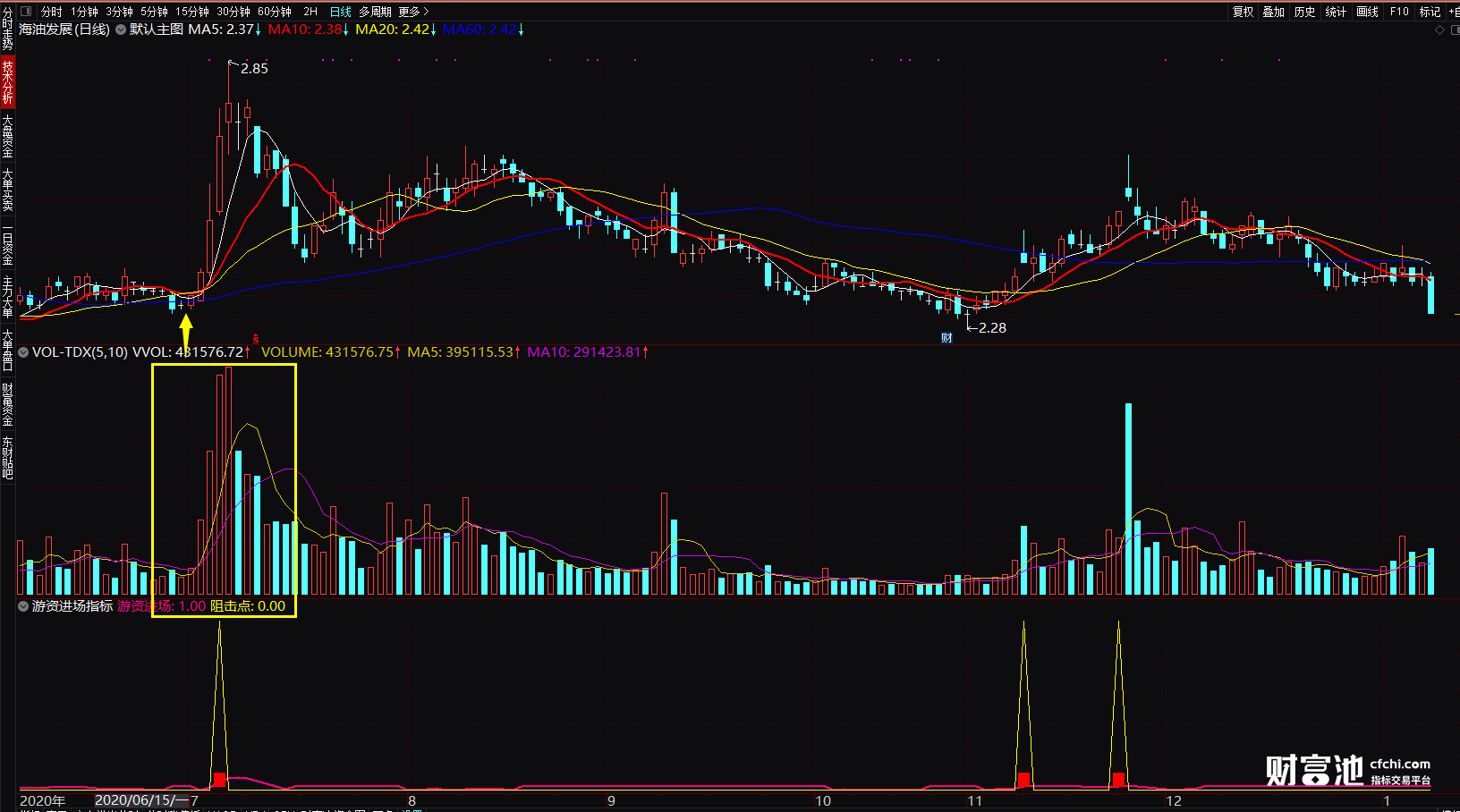Select the 日线 daily period
The image size is (1460, 812).
pos(341,12)
